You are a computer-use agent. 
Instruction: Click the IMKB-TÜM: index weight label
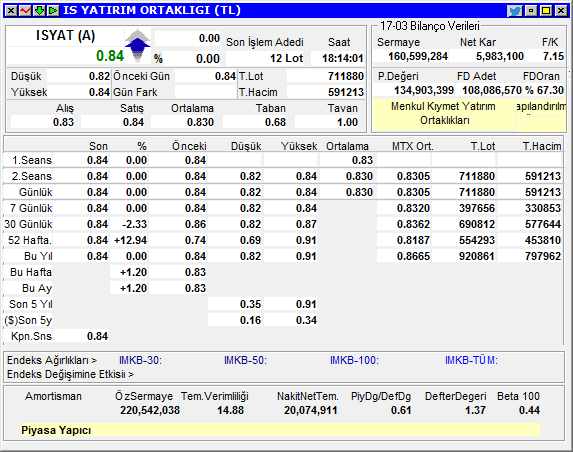tap(471, 361)
